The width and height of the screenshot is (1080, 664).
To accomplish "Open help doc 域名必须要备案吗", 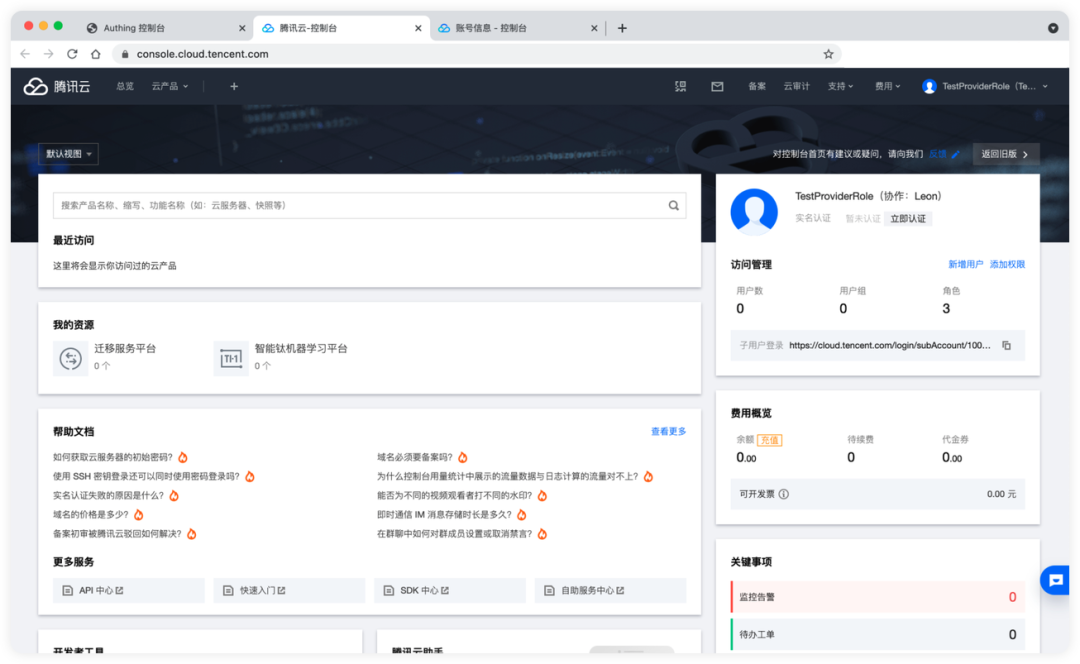I will 415,457.
